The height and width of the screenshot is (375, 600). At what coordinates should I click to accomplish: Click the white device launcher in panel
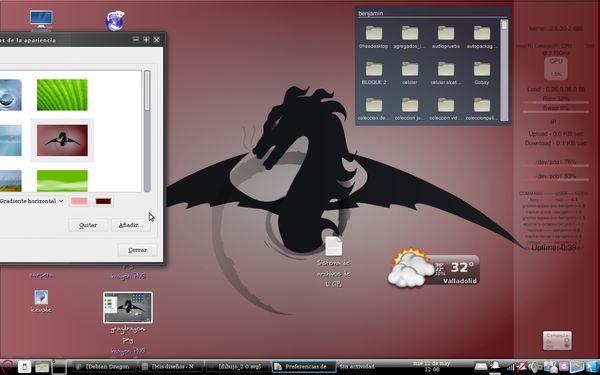pyautogui.click(x=24, y=367)
